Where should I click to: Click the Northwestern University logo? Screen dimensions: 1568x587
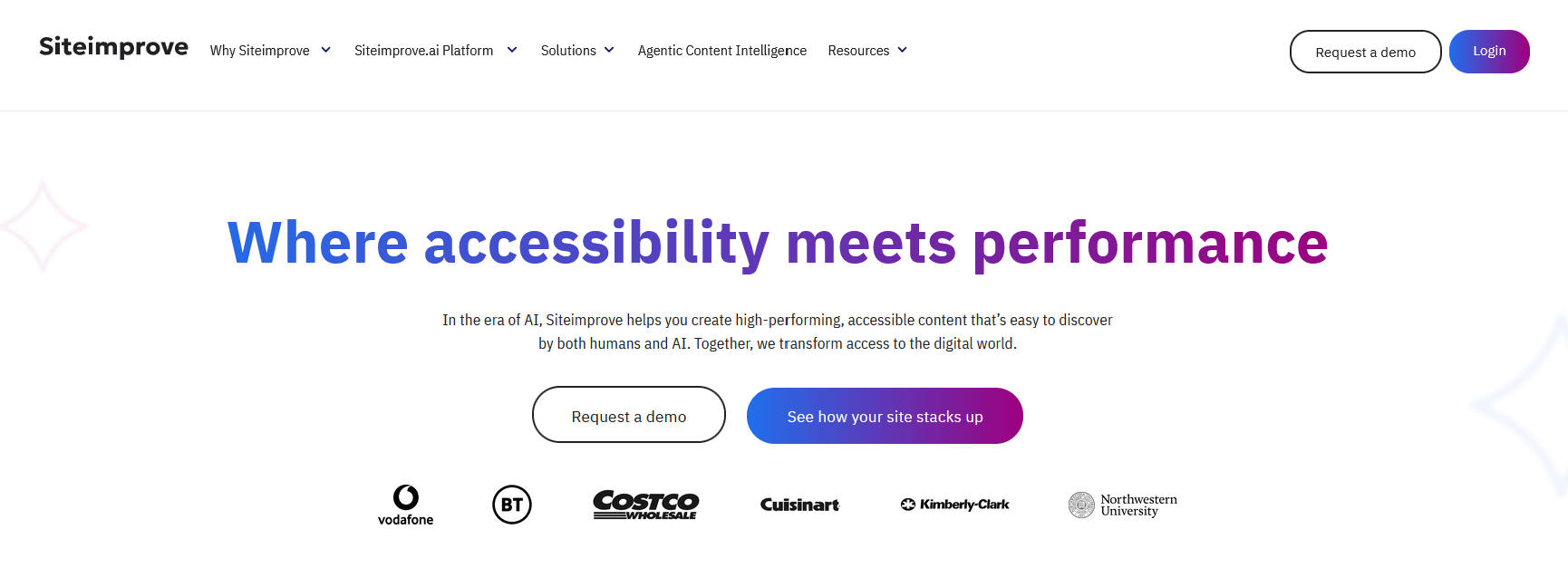tap(1122, 505)
